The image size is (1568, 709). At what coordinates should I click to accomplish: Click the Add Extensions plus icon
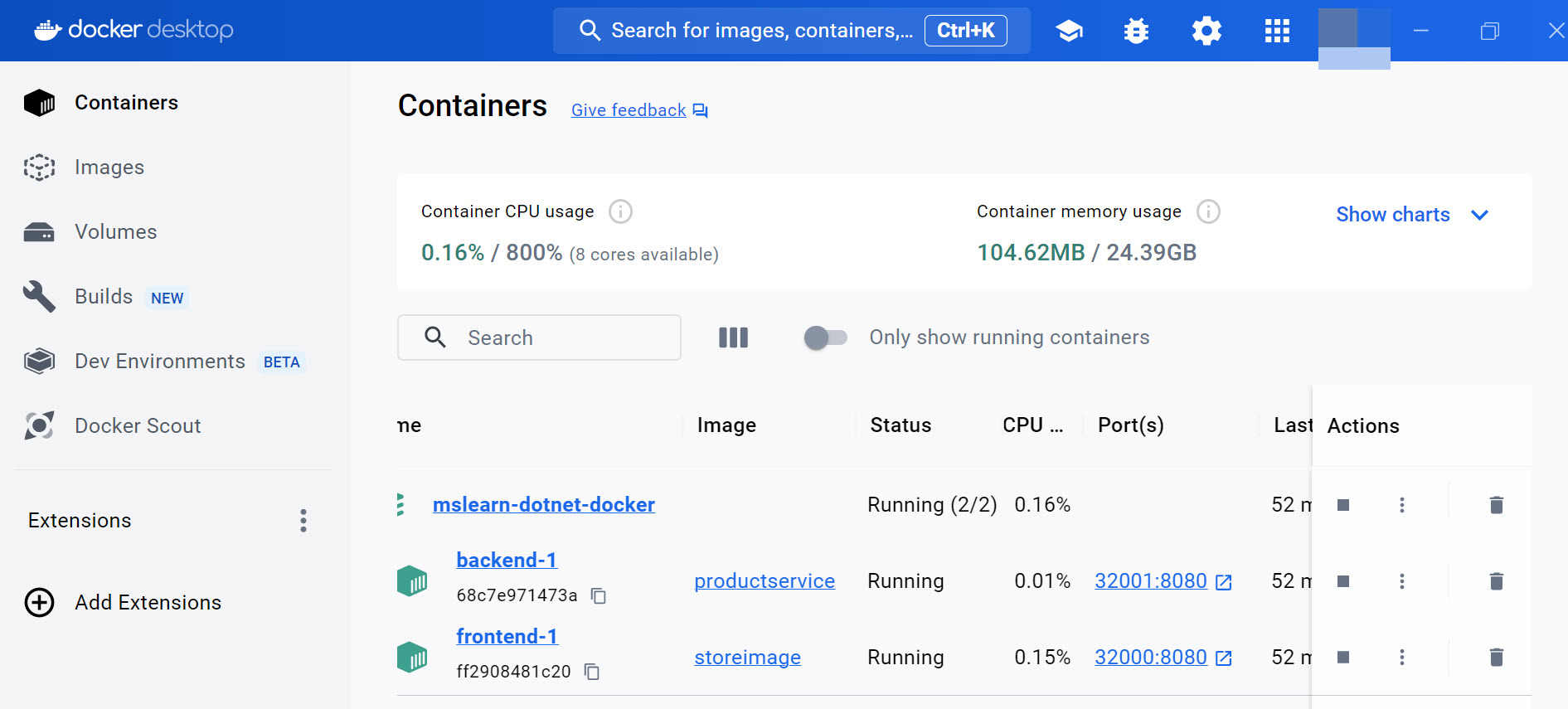pos(39,603)
